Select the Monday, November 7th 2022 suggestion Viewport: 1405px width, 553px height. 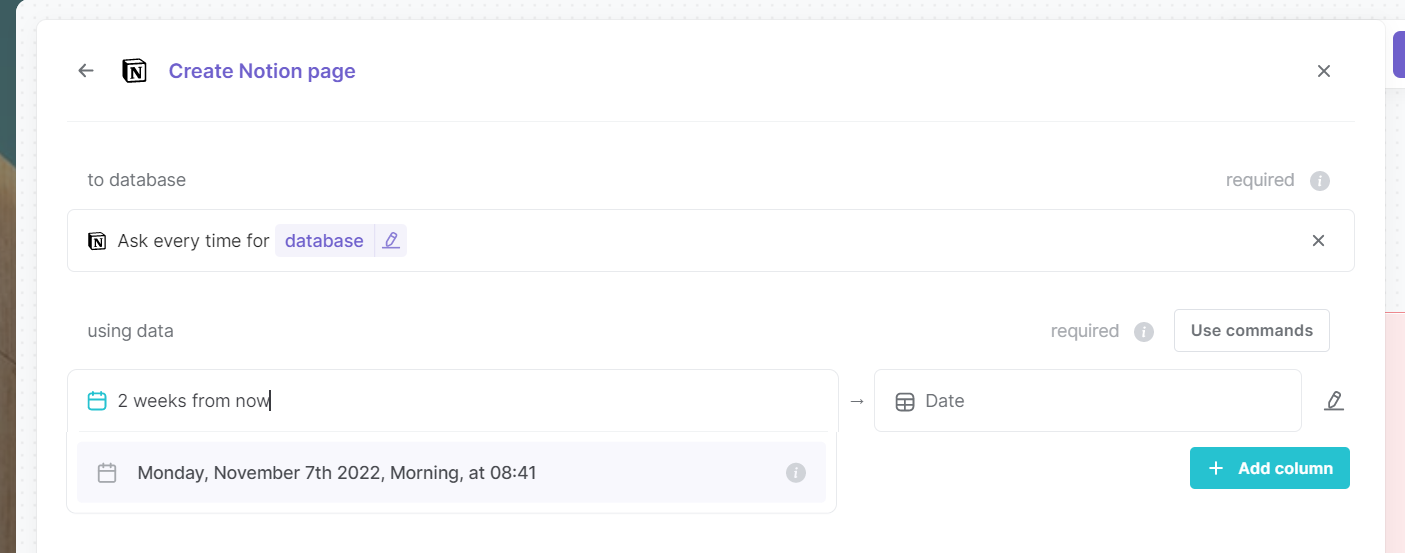[x=451, y=473]
